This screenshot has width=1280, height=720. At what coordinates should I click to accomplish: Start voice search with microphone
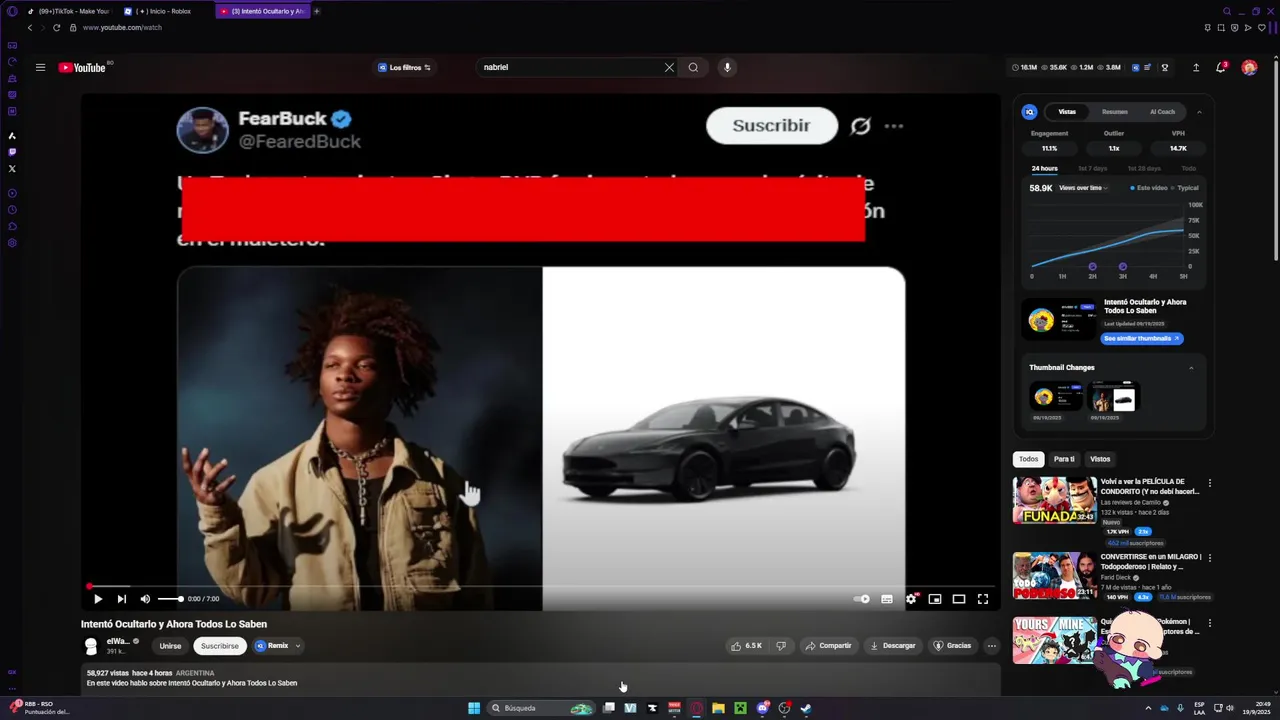(x=727, y=67)
